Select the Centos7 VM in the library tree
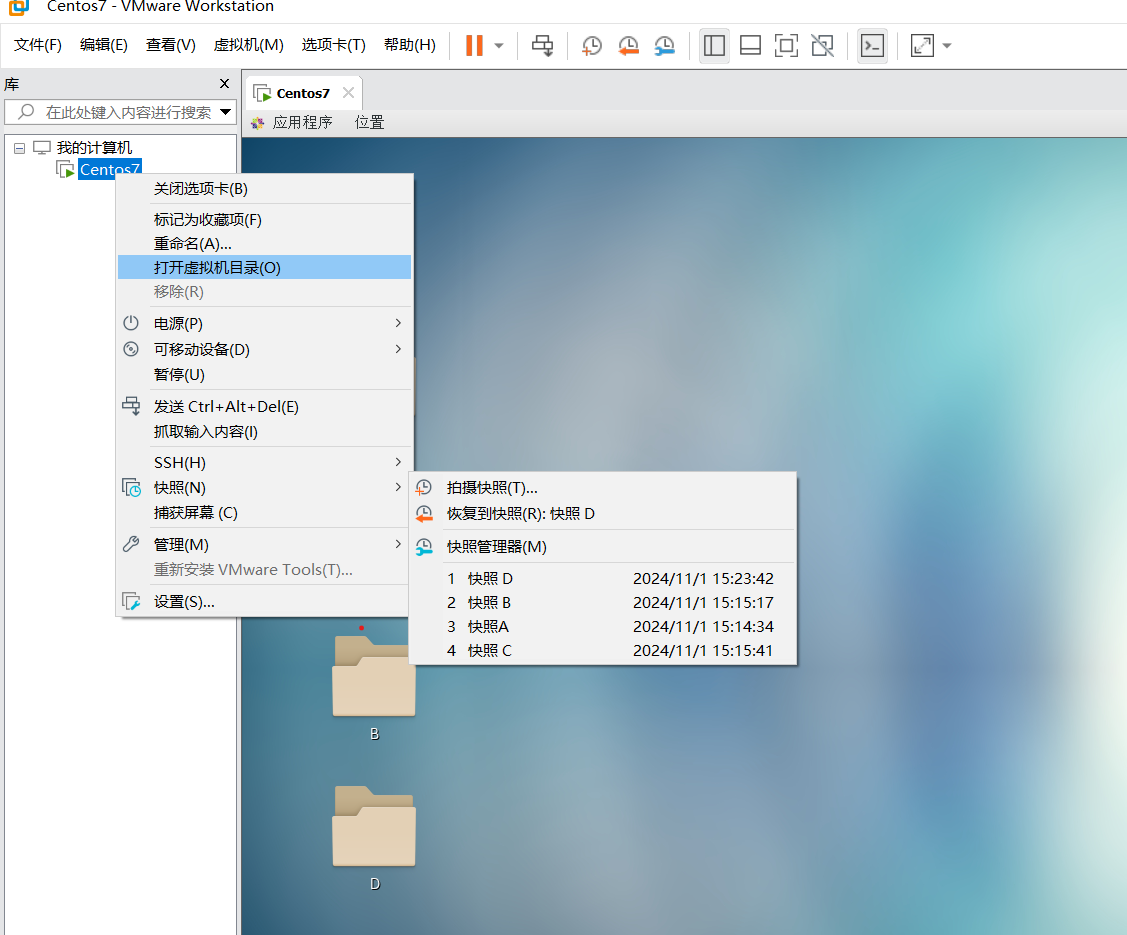The height and width of the screenshot is (935, 1127). click(109, 170)
